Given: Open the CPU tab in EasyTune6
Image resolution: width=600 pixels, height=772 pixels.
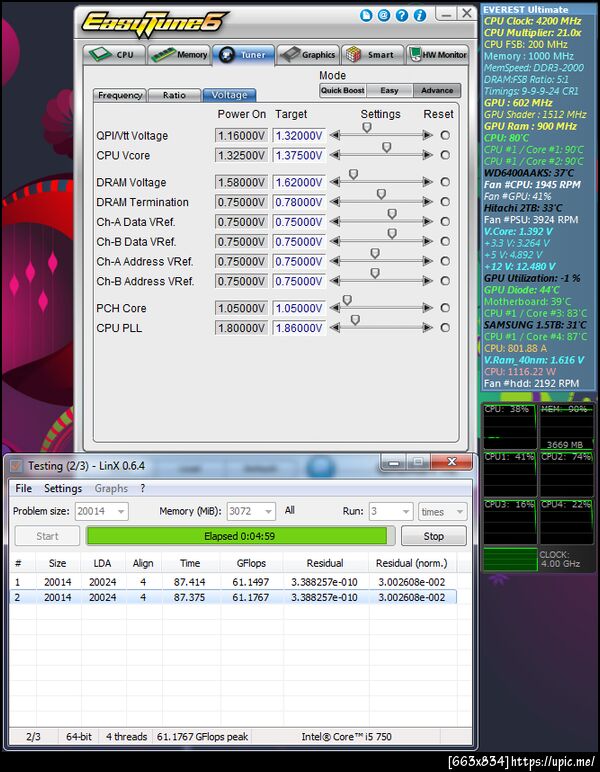Looking at the screenshot, I should pos(115,55).
